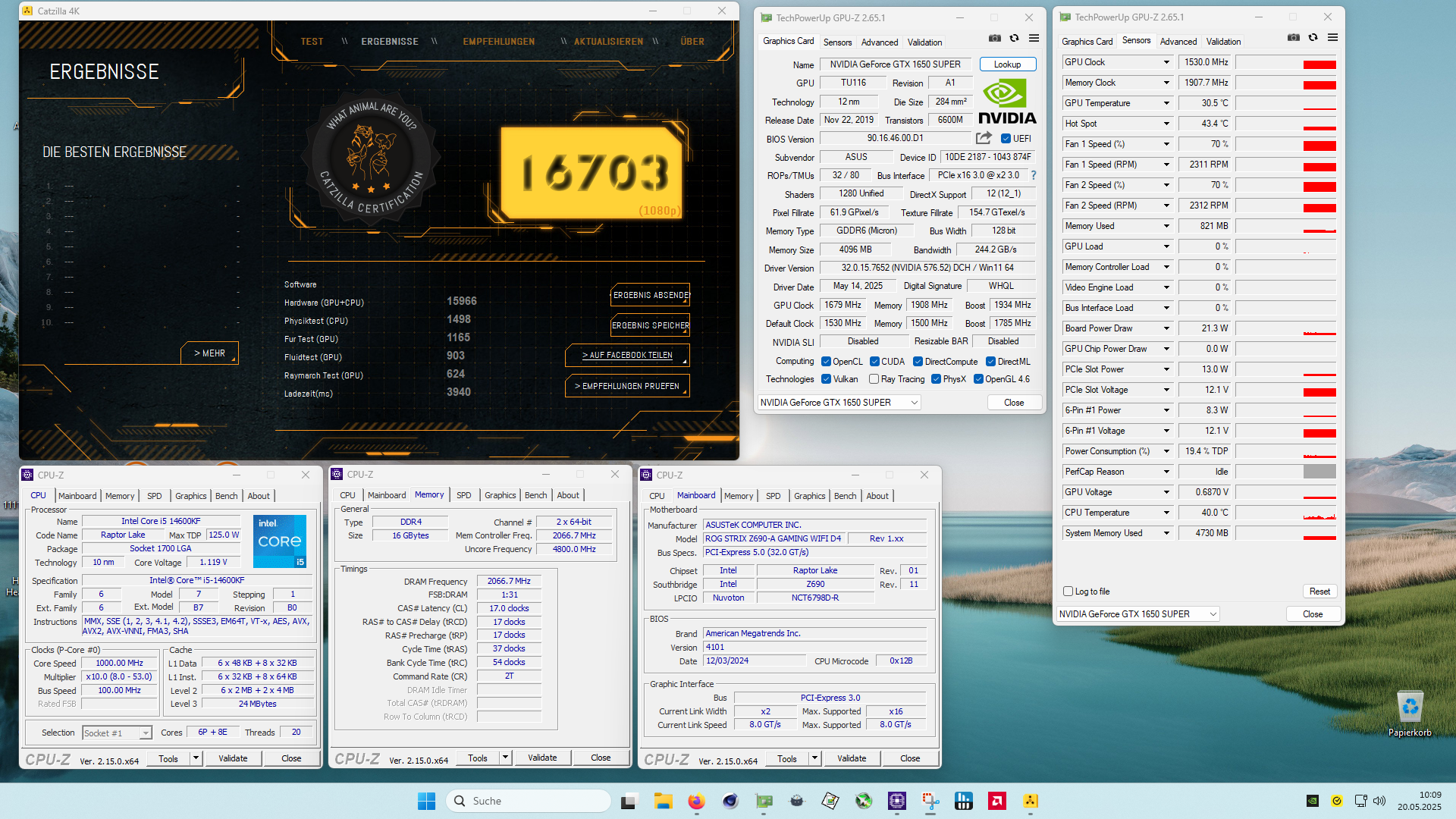The width and height of the screenshot is (1456, 819).
Task: Click the PerfCap Reason gray bar
Action: tap(1319, 472)
